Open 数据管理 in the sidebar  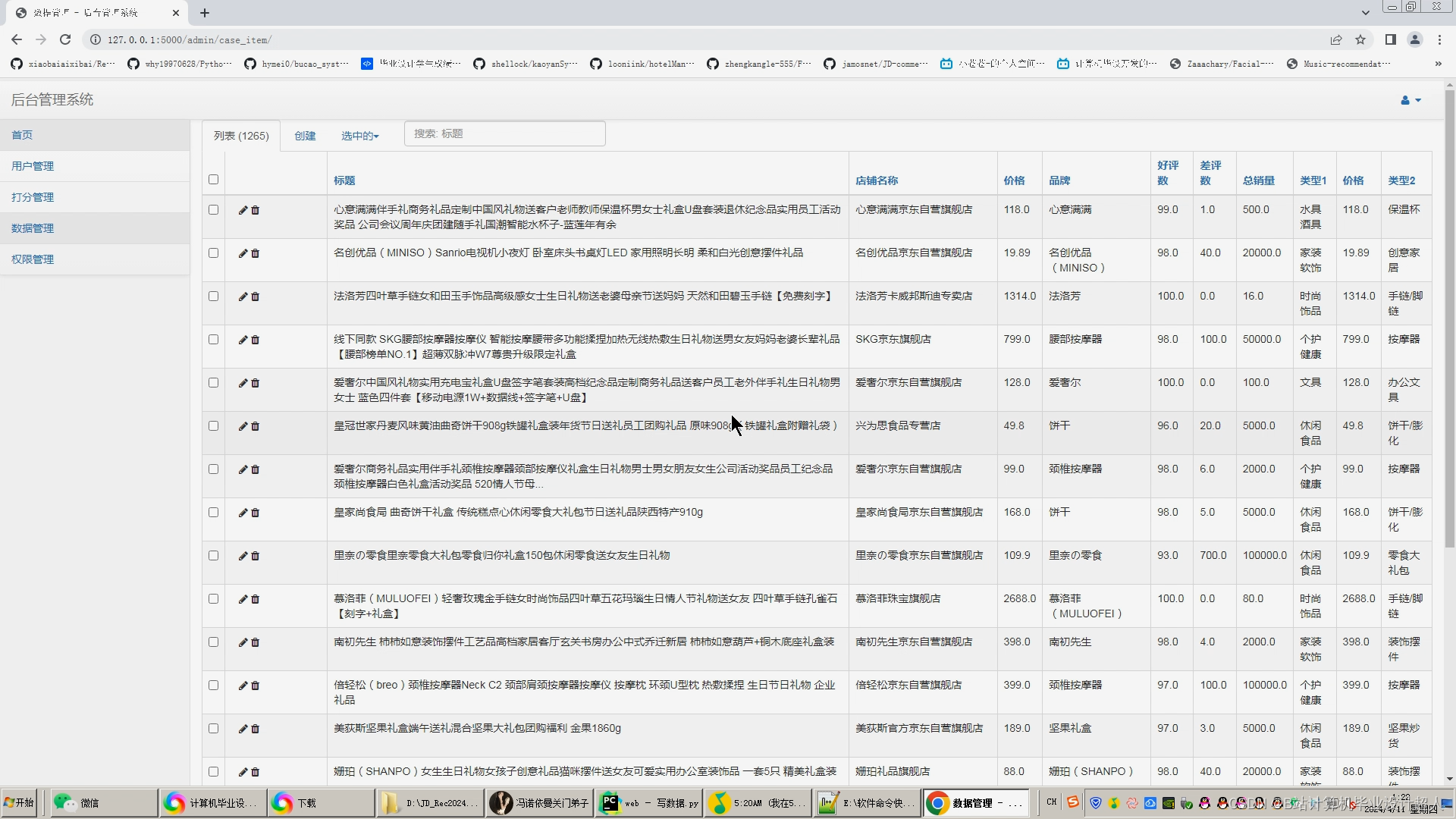point(33,228)
